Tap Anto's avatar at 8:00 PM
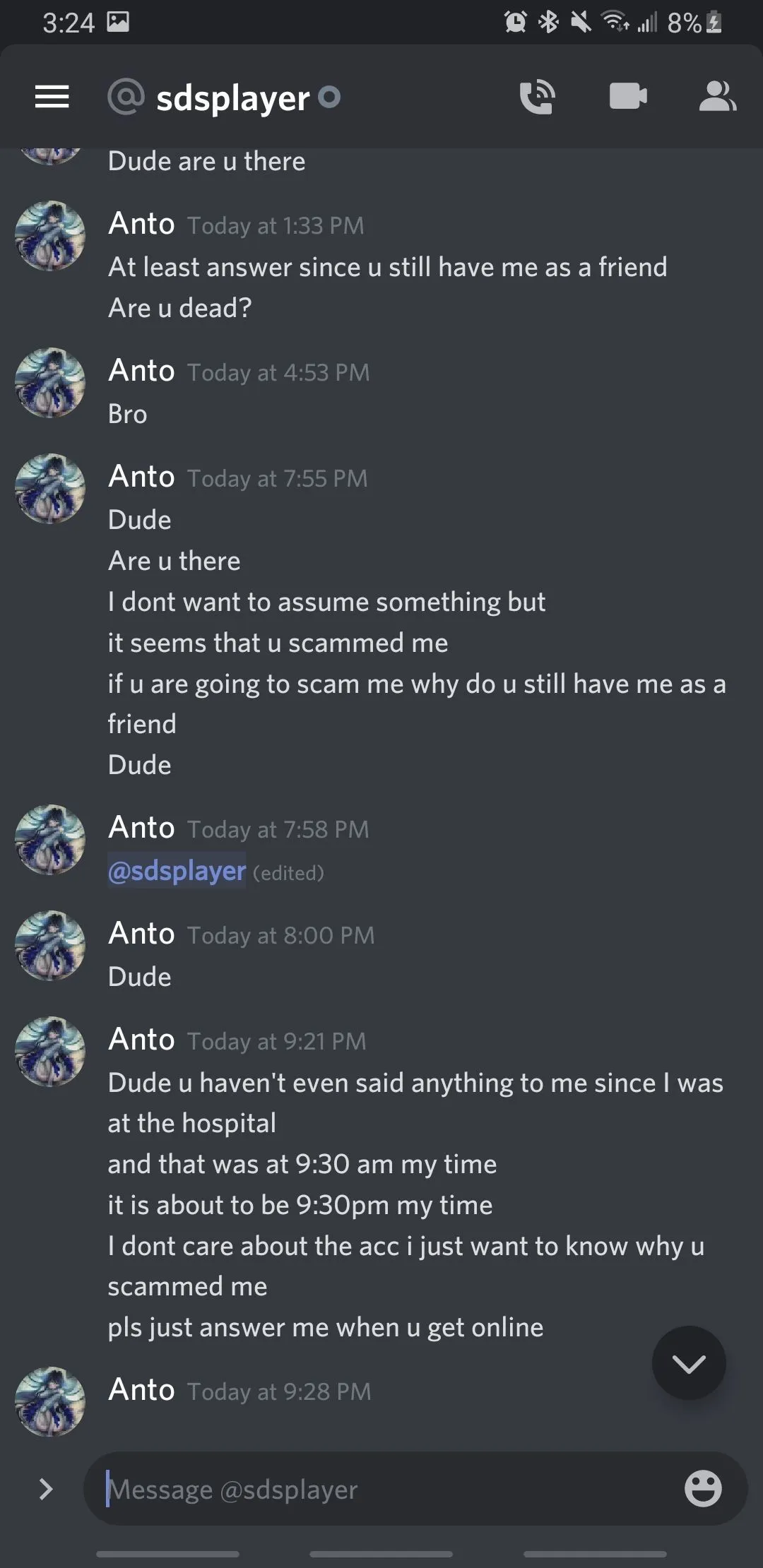The image size is (763, 1568). 50,946
